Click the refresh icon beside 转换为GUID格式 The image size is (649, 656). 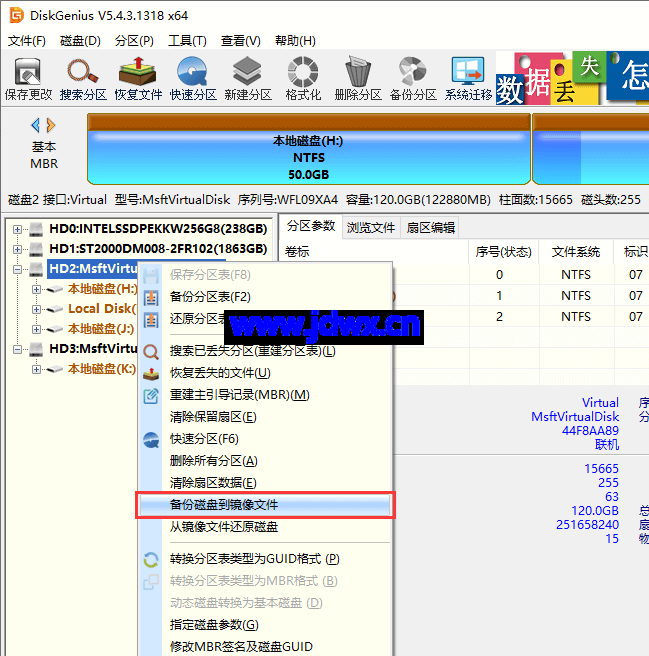tap(151, 559)
